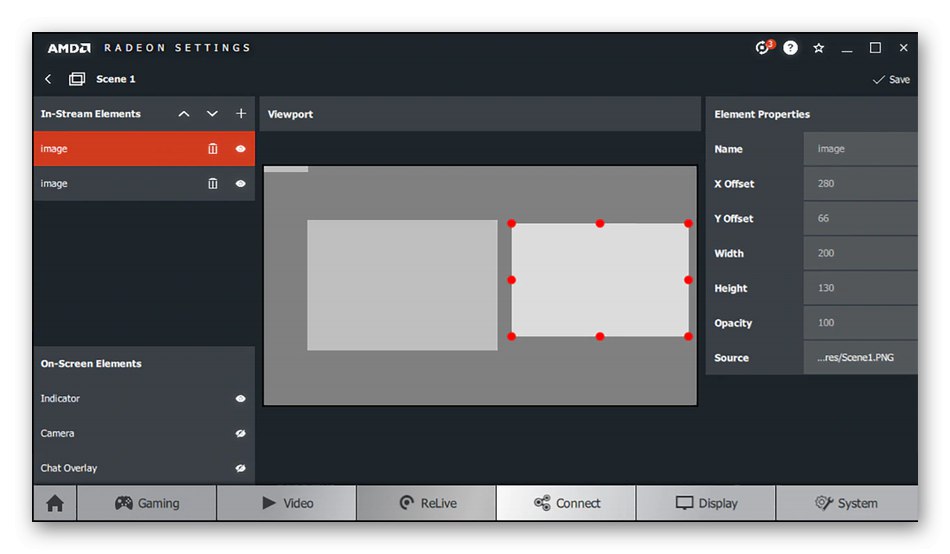Screen dimensions: 950x554
Task: Open the Video tab
Action: click(x=287, y=503)
